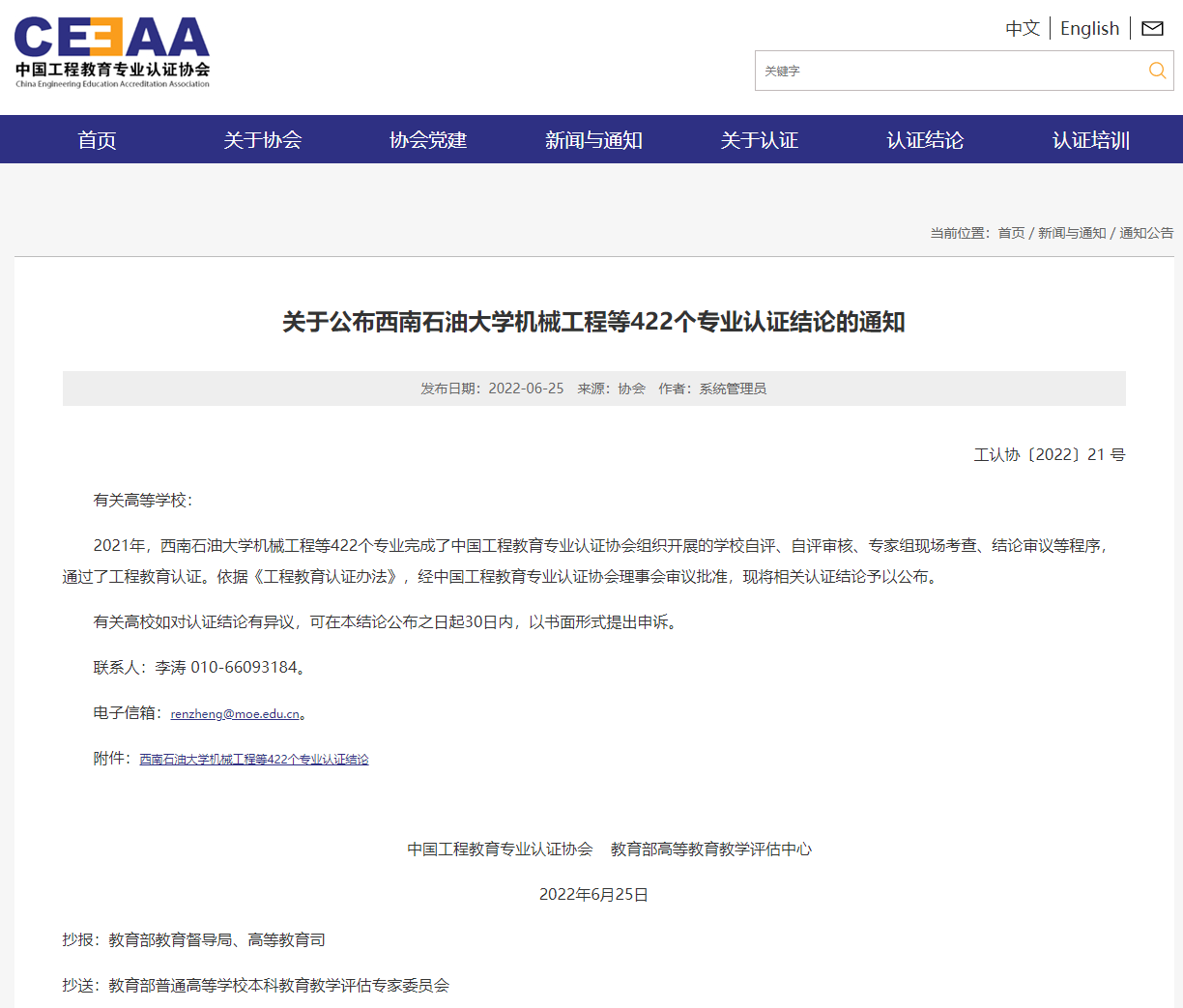Click 新闻与通知 in the breadcrumb
Image resolution: width=1183 pixels, height=1008 pixels.
coord(1071,233)
